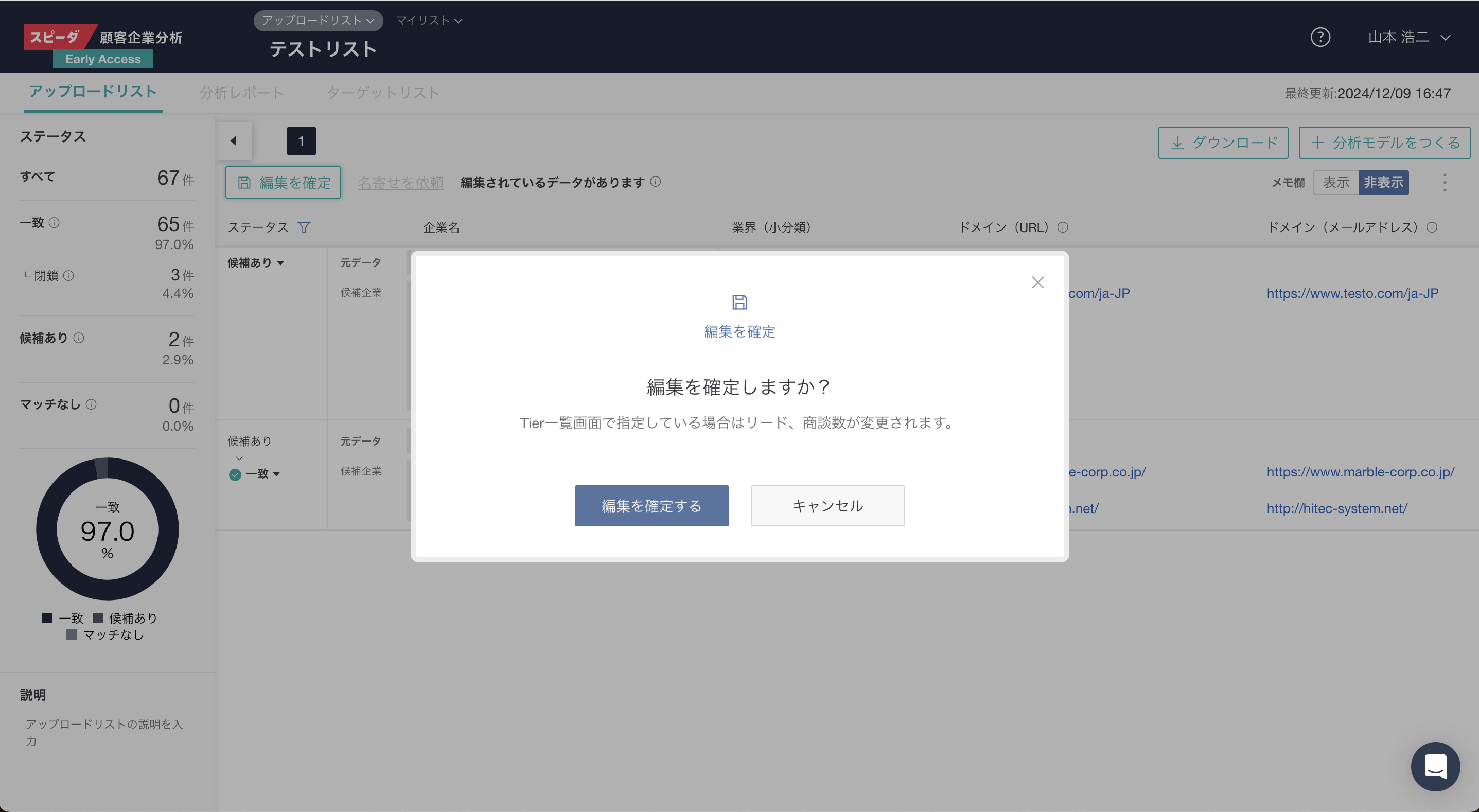
Task: Click info icon next to 一致 status
Action: coord(54,223)
